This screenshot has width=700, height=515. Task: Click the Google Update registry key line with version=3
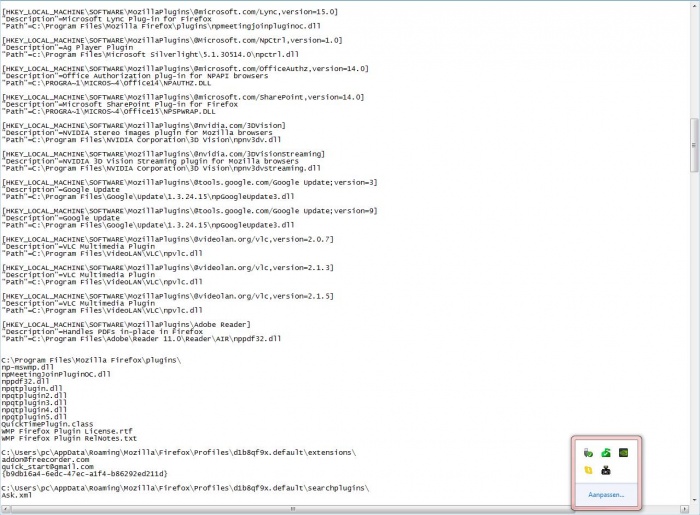[x=189, y=183]
